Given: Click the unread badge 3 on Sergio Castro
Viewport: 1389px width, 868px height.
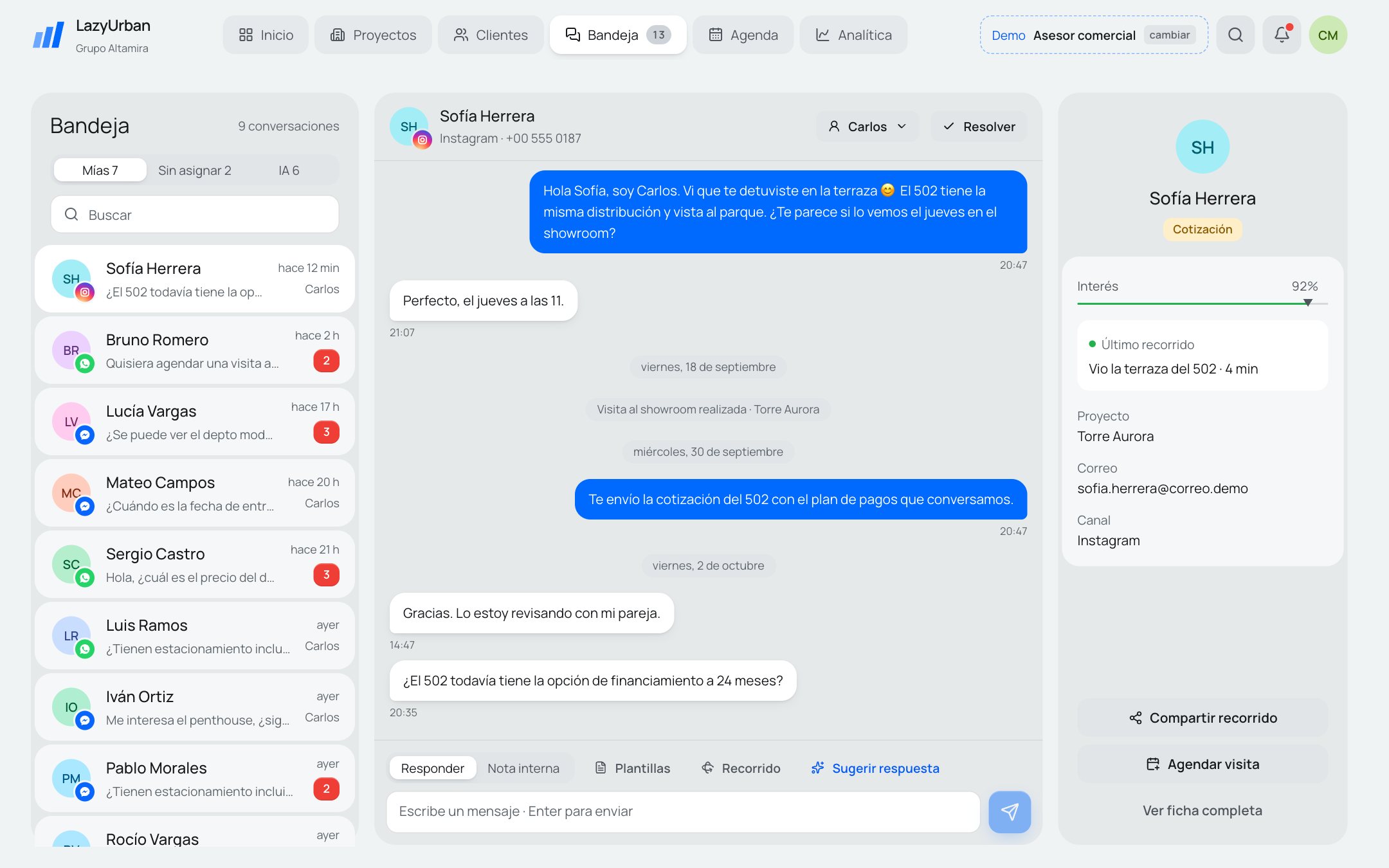Looking at the screenshot, I should point(326,574).
